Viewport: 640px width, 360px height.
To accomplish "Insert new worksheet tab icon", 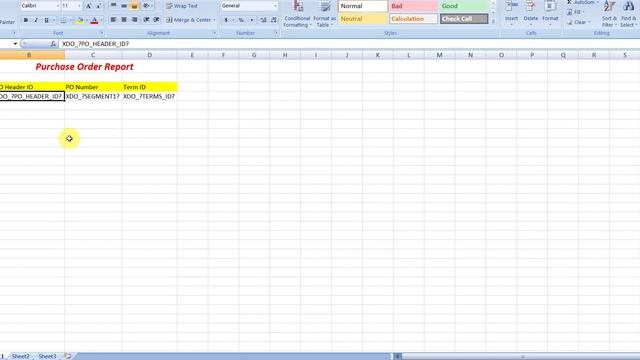I will 68,356.
